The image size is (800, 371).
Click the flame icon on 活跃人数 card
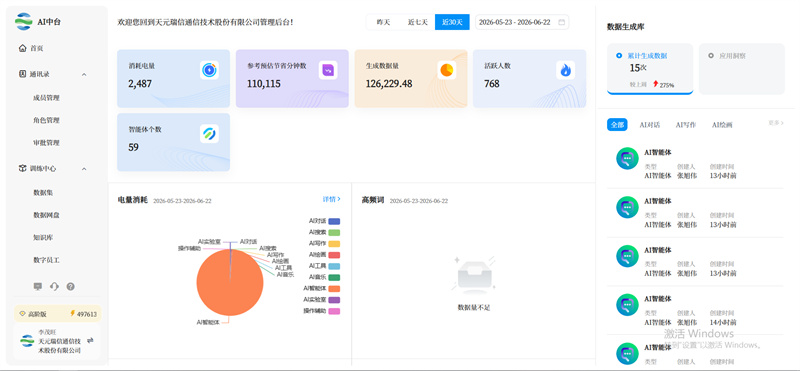565,70
